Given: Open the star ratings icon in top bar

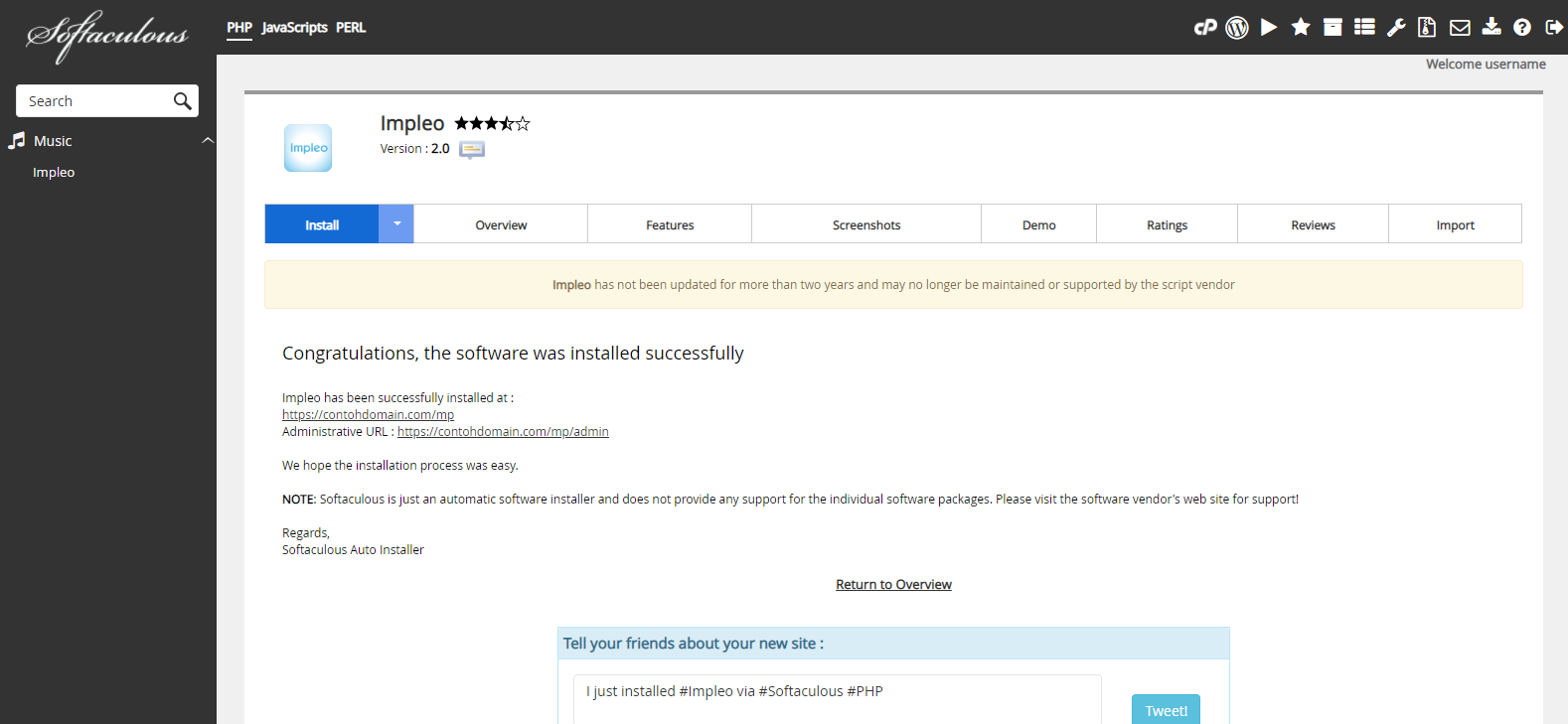Looking at the screenshot, I should point(1301,28).
